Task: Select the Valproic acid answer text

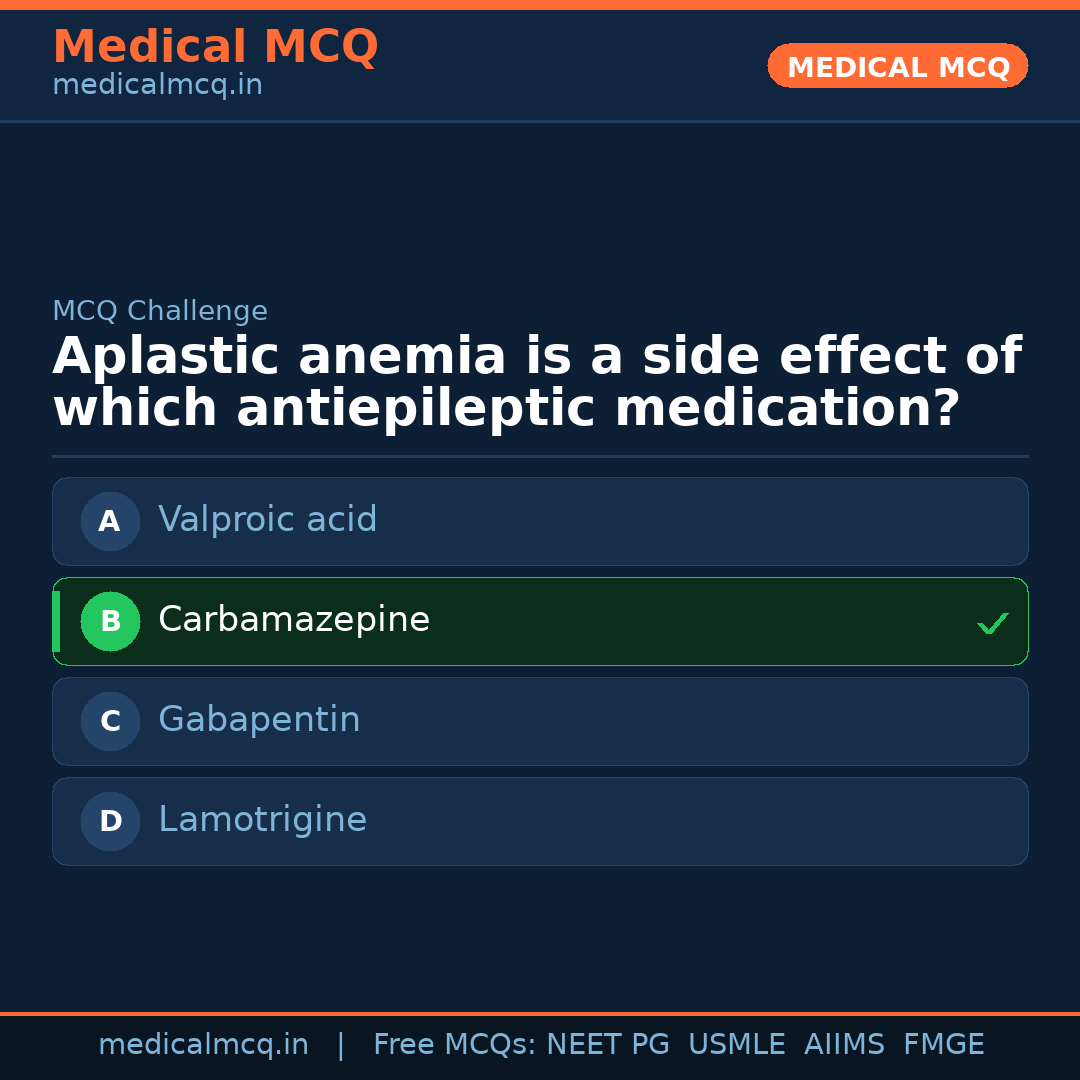Action: click(x=267, y=520)
